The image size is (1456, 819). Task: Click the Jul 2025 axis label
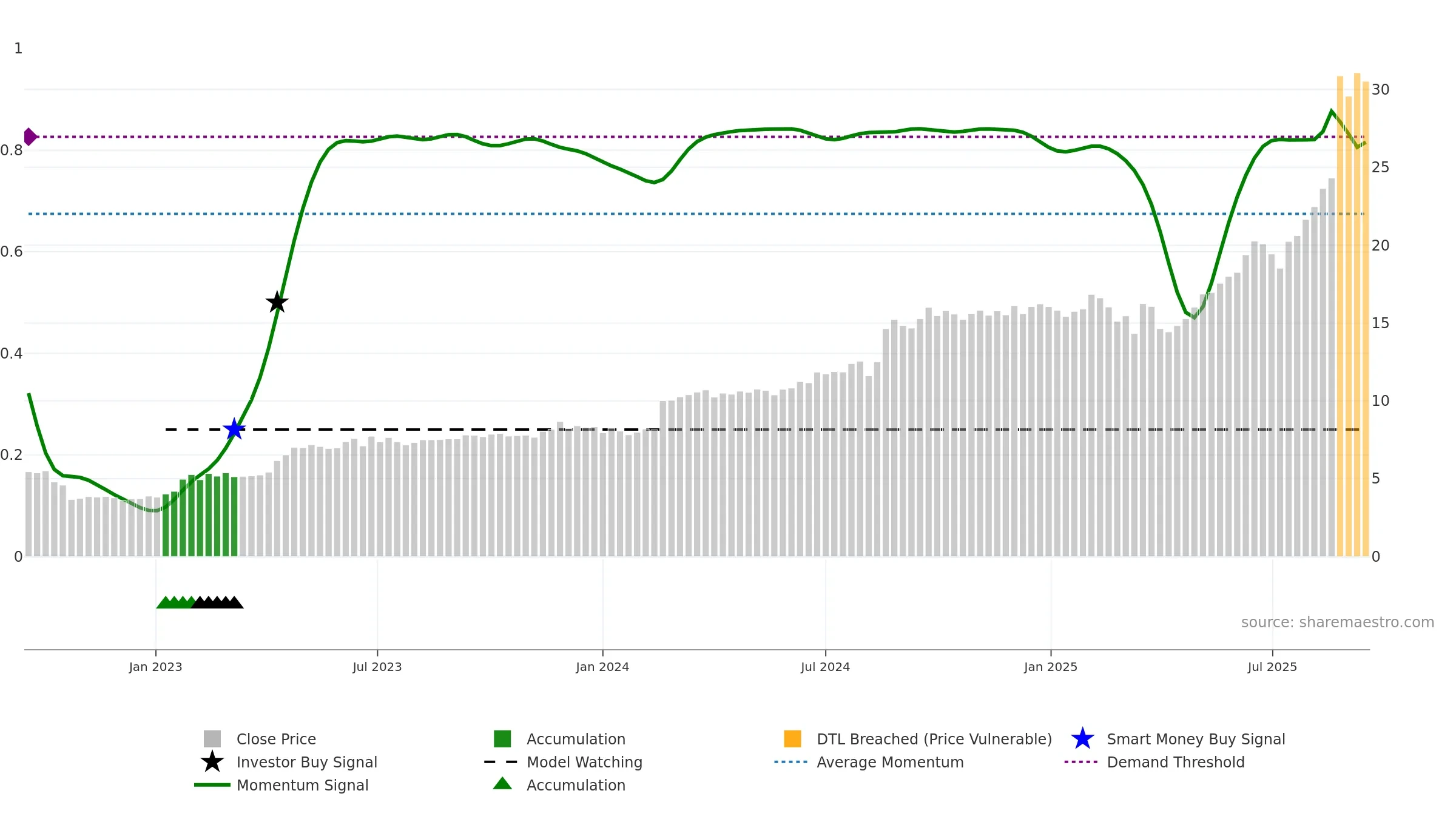1272,667
